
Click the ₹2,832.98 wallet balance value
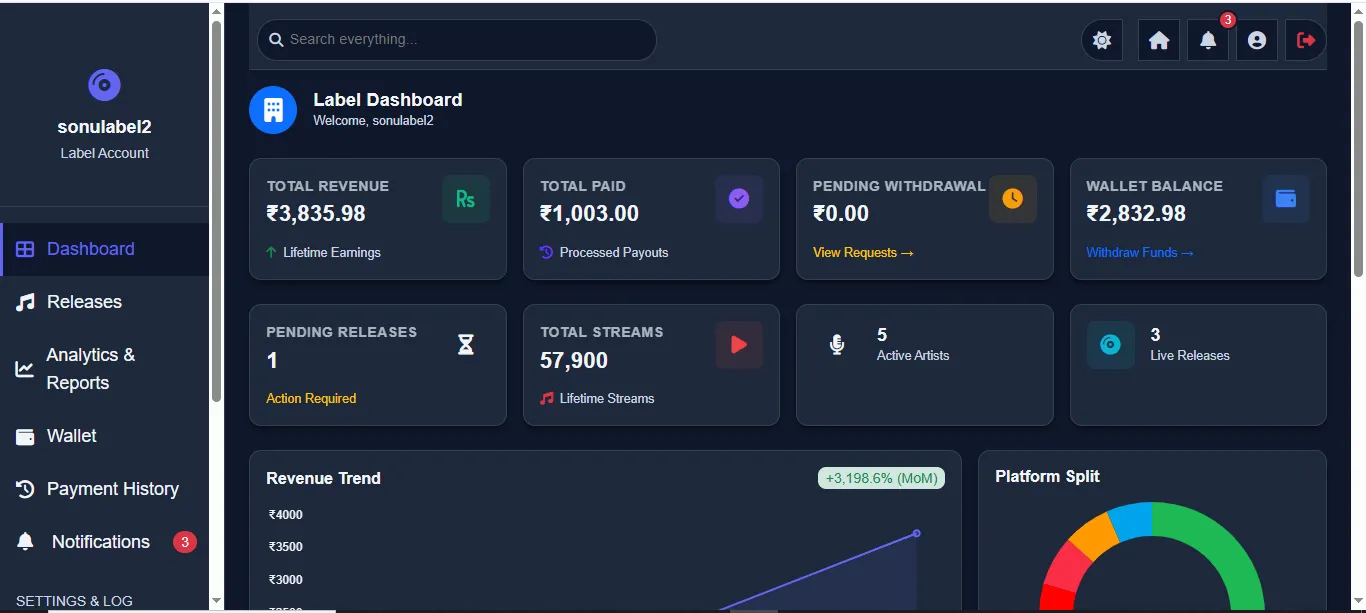pos(1136,213)
